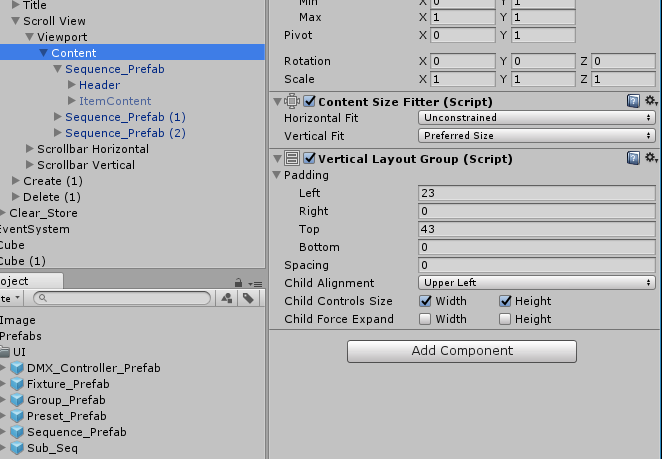Enable Child Force Expand Width

425,319
